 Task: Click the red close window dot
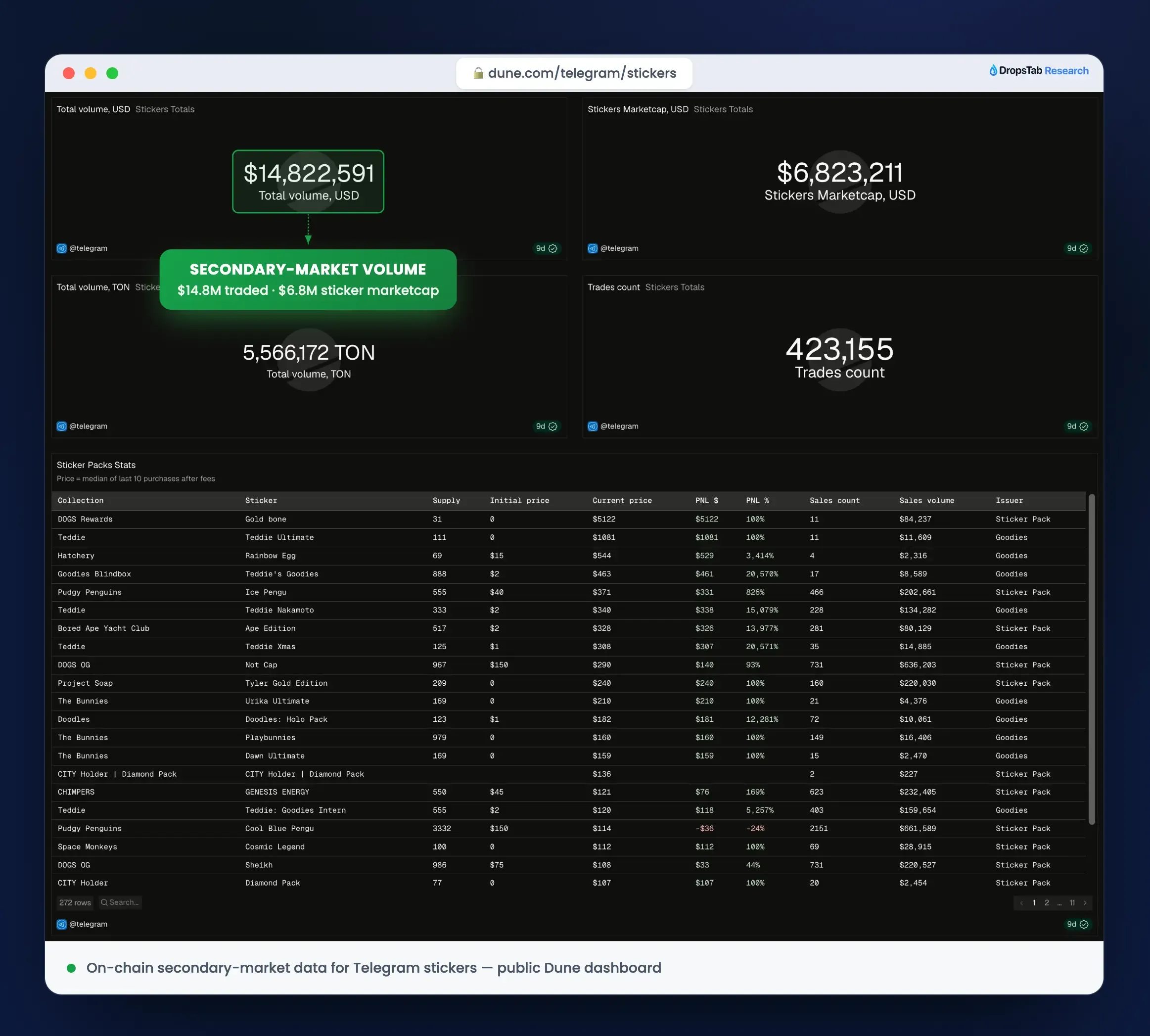[69, 73]
